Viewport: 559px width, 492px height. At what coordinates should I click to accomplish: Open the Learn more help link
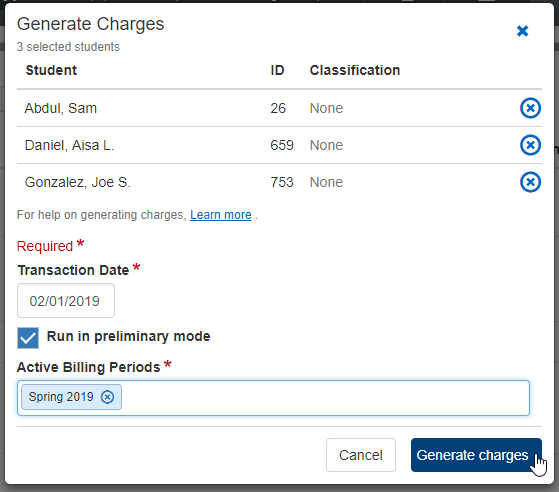tap(221, 215)
